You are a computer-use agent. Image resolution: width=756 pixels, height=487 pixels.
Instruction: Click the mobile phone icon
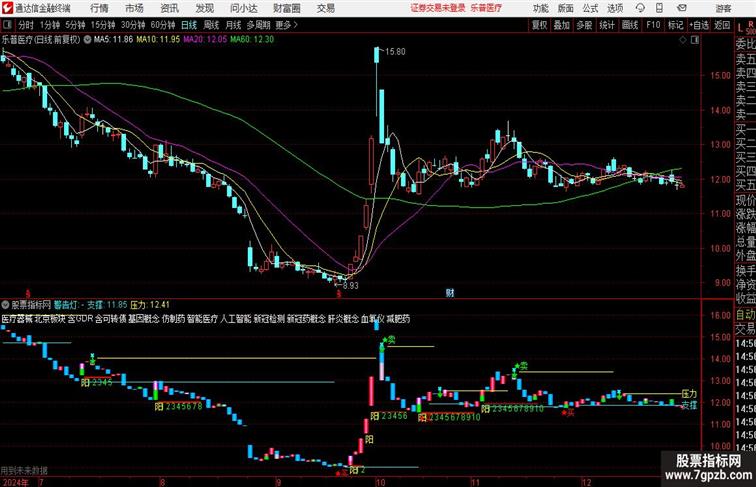click(x=659, y=8)
